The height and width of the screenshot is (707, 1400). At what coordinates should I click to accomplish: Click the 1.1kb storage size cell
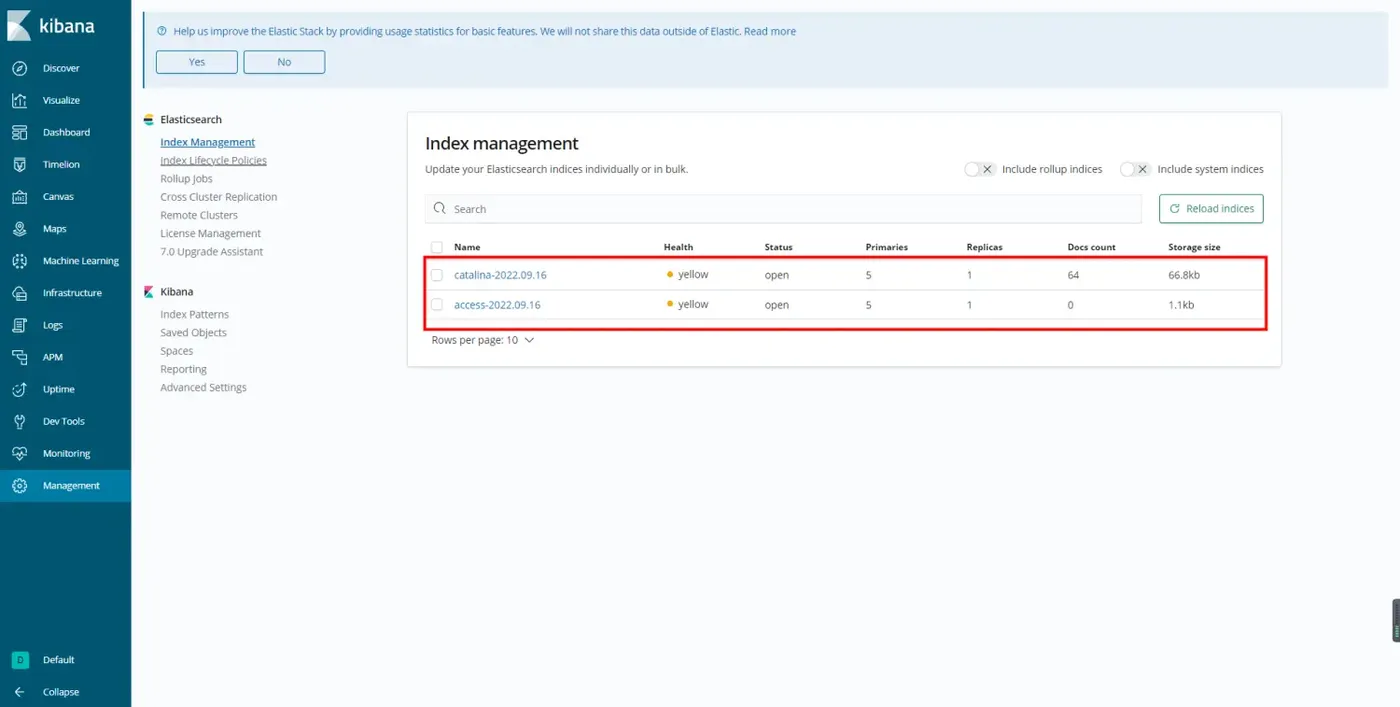pos(1181,305)
